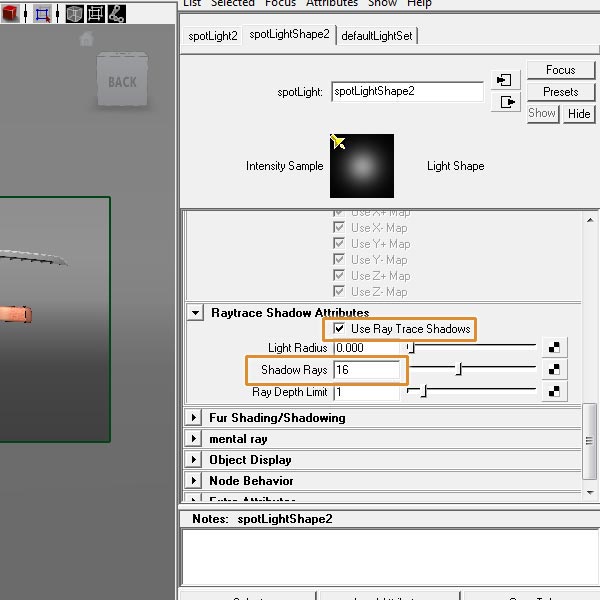The image size is (600, 600).
Task: Expand the mental ray section
Action: pos(194,439)
